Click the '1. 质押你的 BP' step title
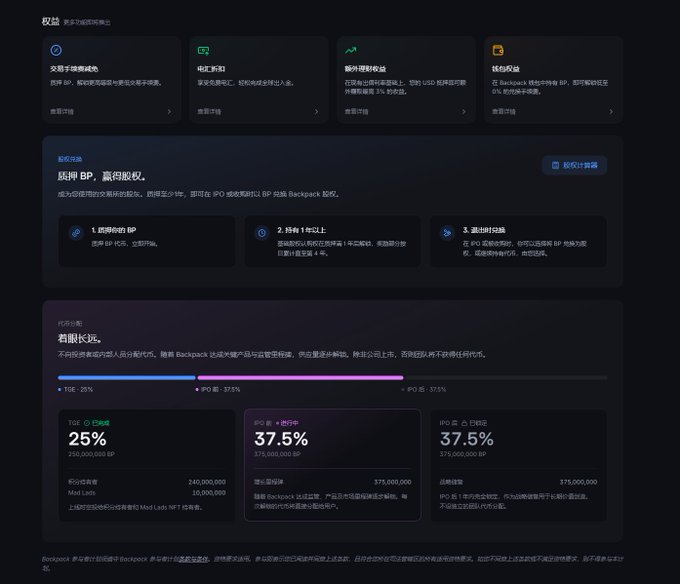This screenshot has width=680, height=584. coord(114,230)
